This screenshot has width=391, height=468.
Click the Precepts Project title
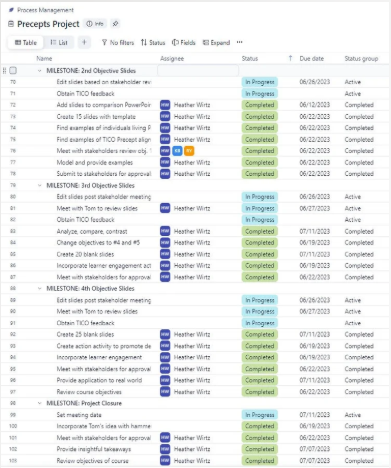(x=48, y=24)
